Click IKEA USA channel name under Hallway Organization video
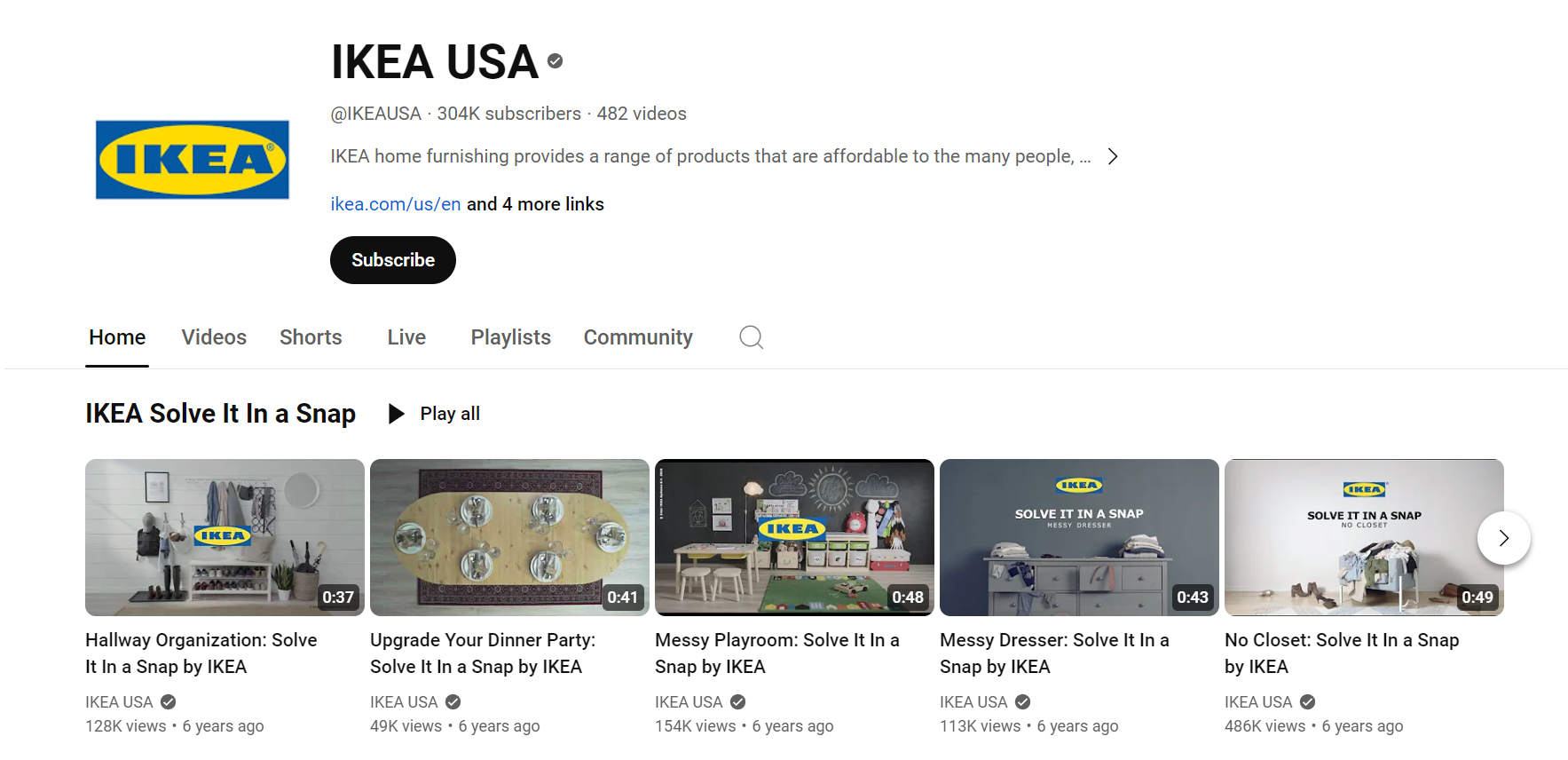1568x760 pixels. point(119,702)
